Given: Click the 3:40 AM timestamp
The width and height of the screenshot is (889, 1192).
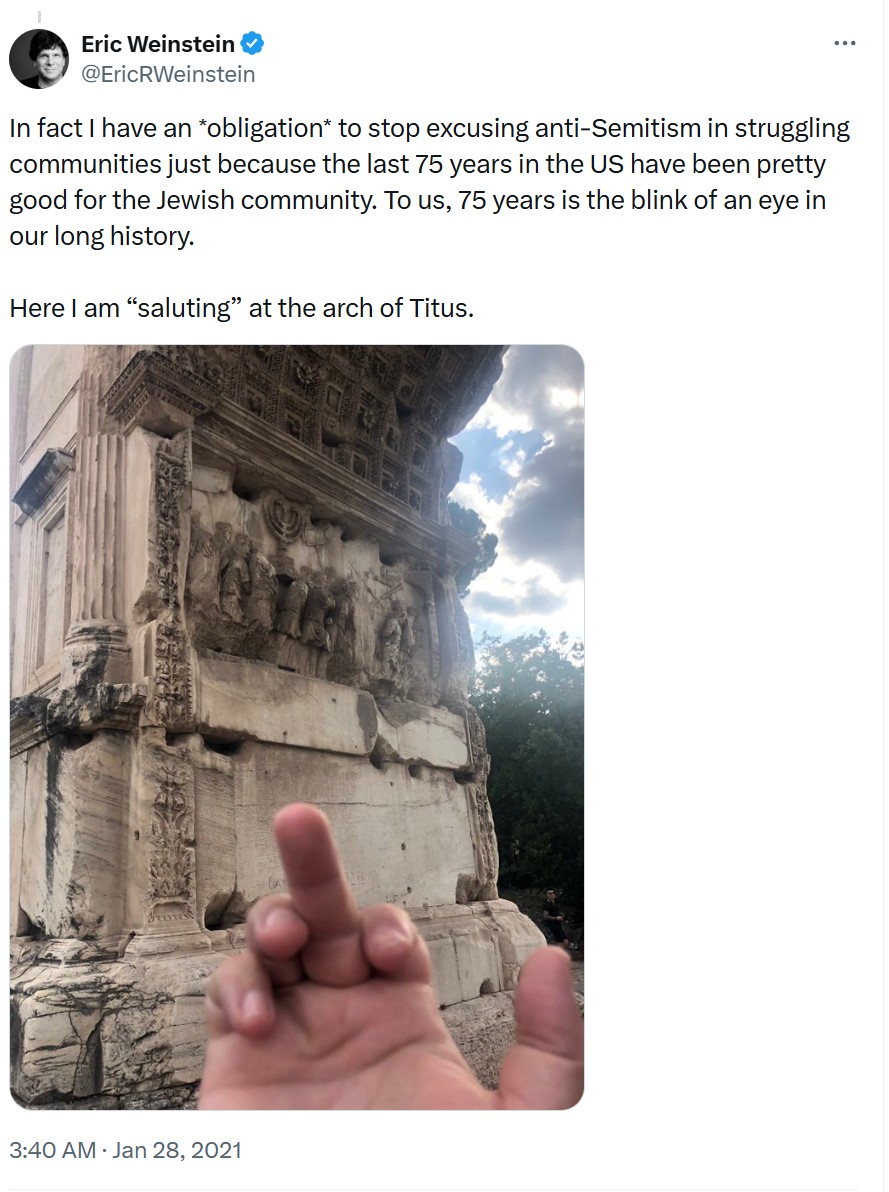Looking at the screenshot, I should (52, 1150).
